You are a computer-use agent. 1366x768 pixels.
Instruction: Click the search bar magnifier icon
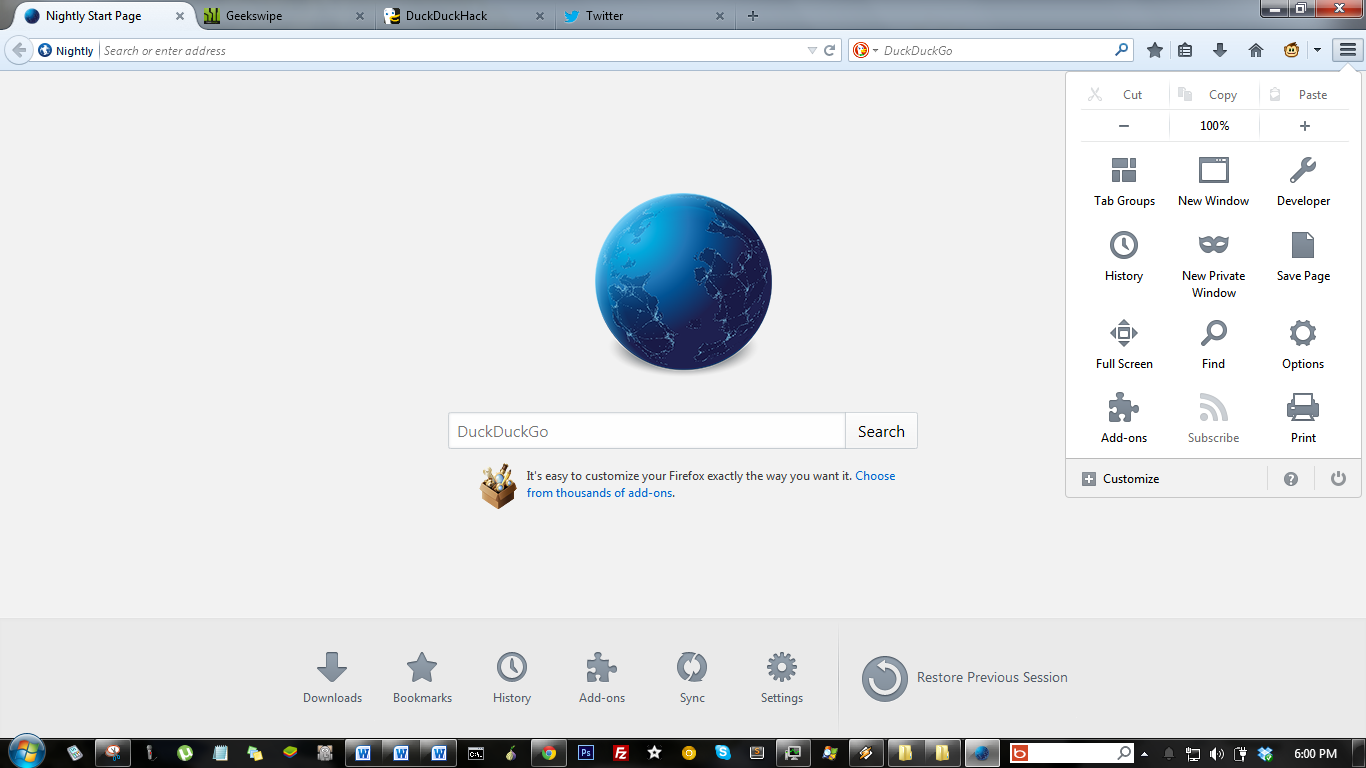tap(1122, 50)
